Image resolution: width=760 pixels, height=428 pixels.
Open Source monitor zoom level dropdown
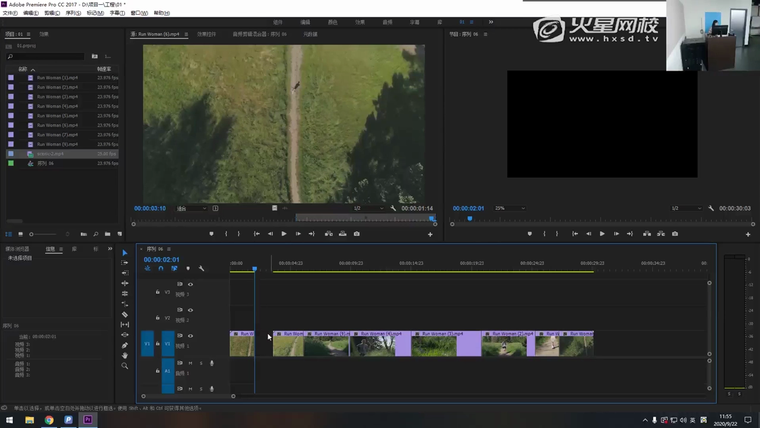190,208
